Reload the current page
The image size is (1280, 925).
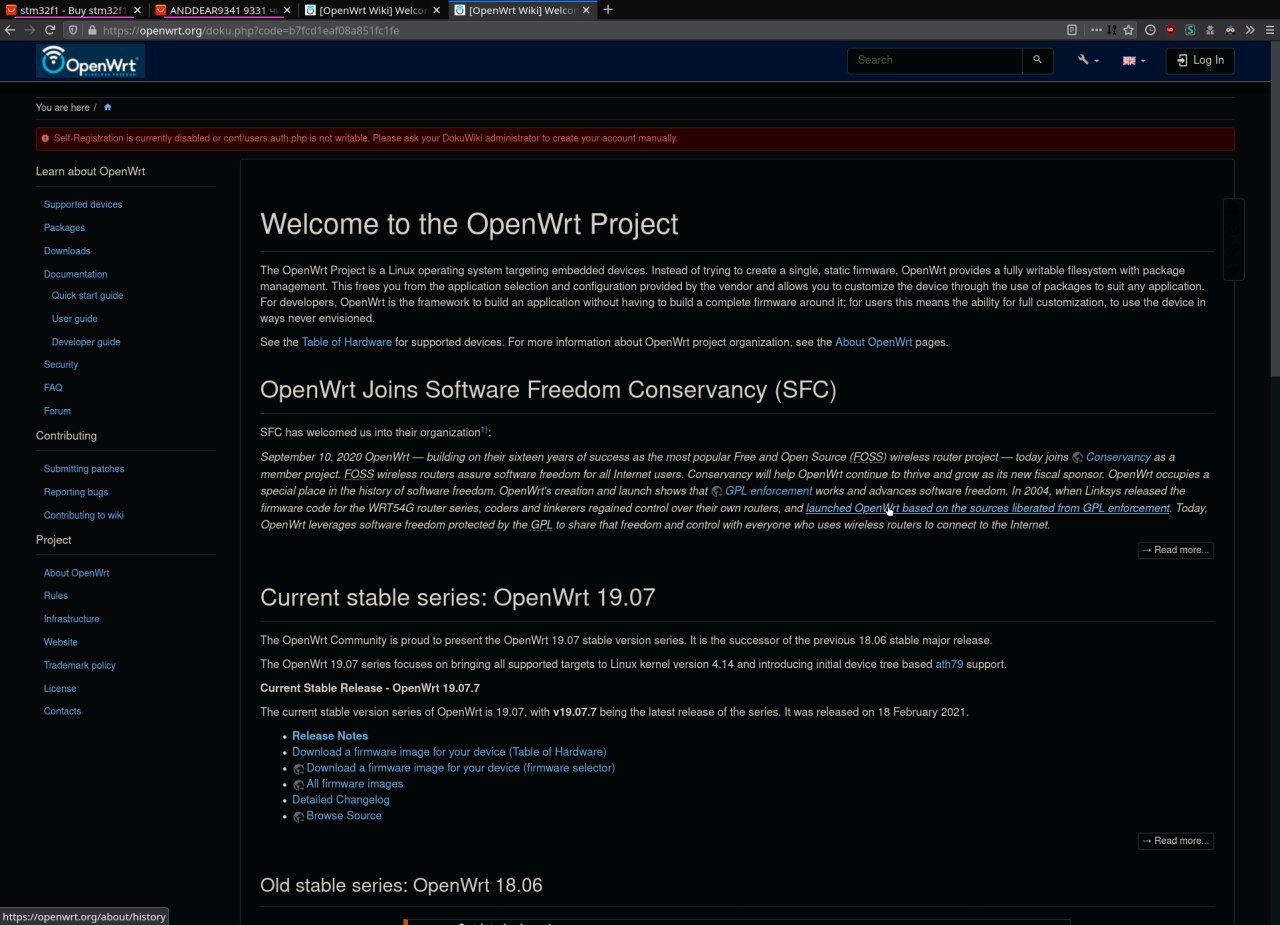50,30
